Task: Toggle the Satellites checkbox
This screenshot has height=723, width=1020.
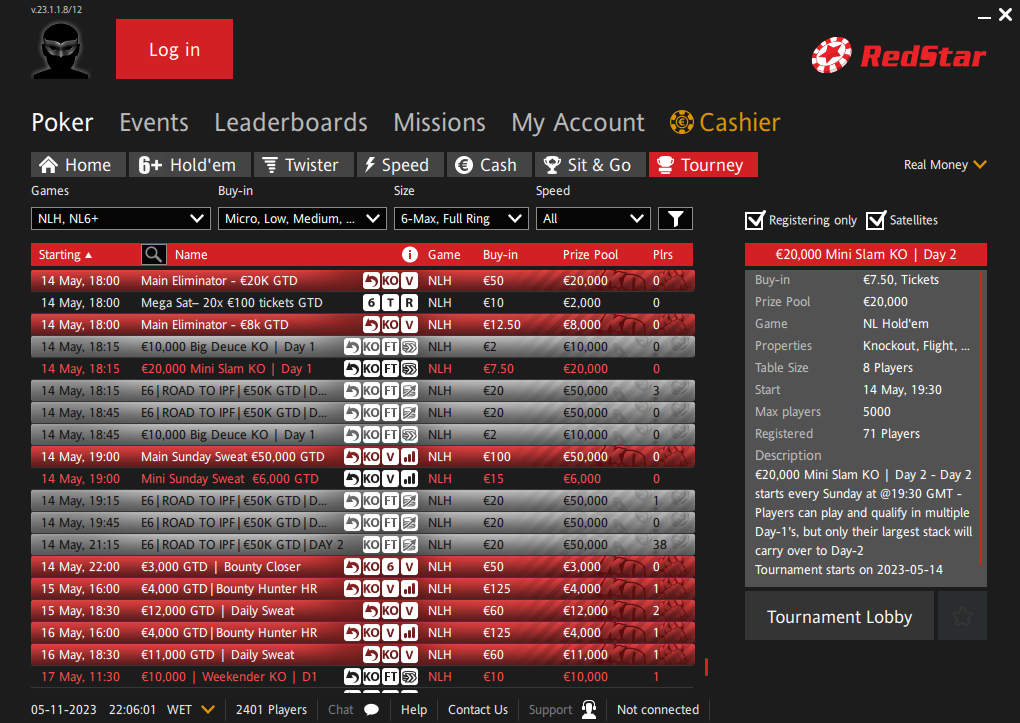Action: coord(876,220)
